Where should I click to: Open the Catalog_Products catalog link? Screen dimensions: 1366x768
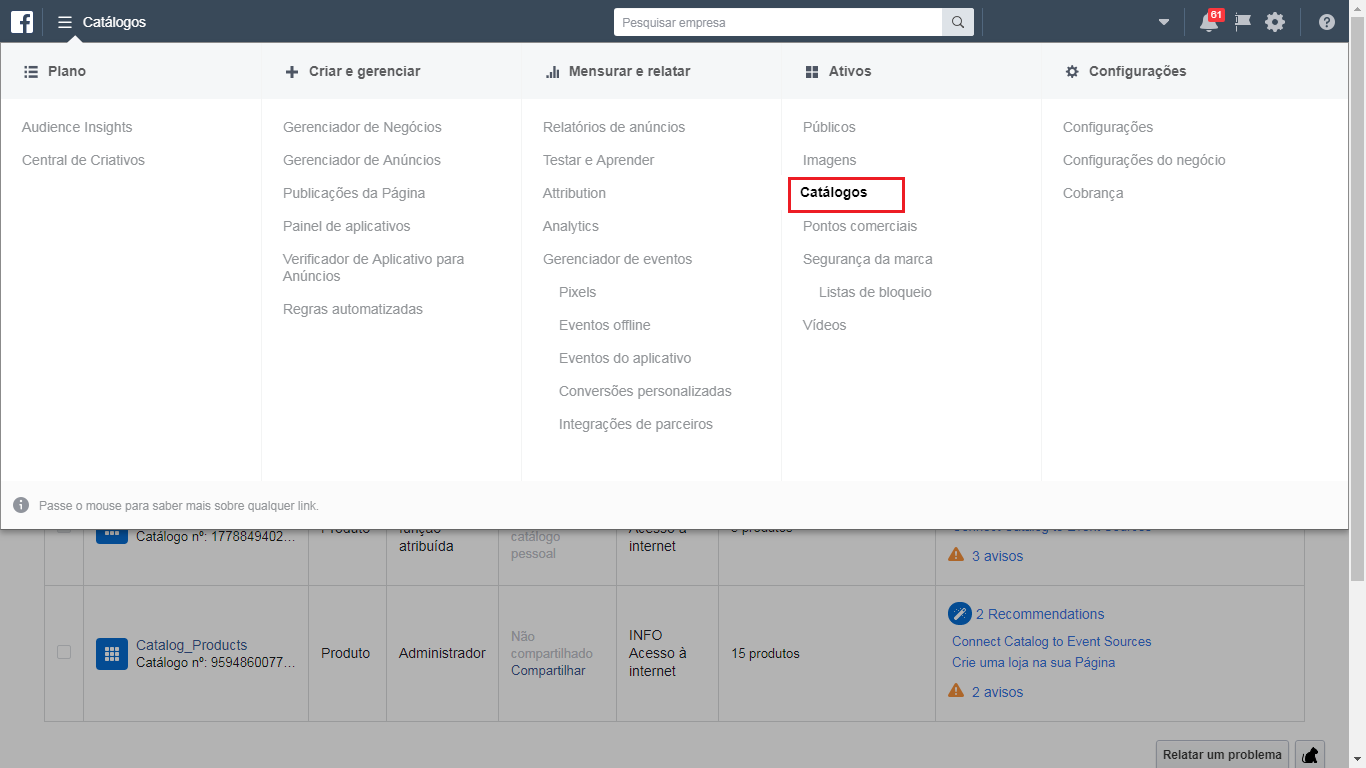click(192, 645)
